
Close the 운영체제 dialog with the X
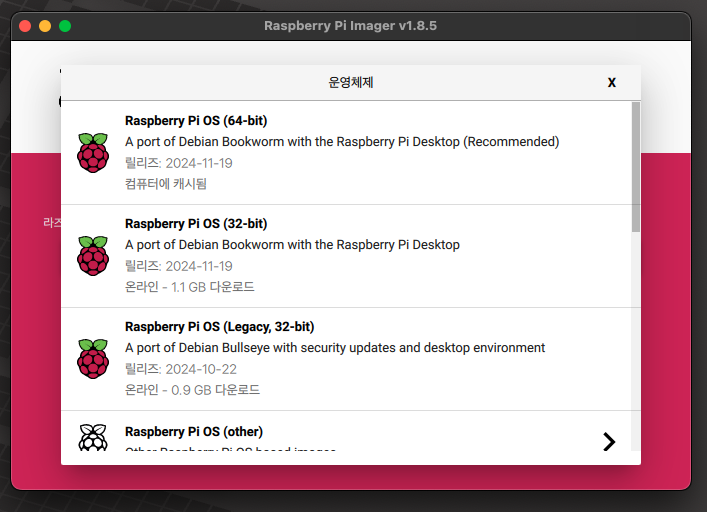point(611,82)
